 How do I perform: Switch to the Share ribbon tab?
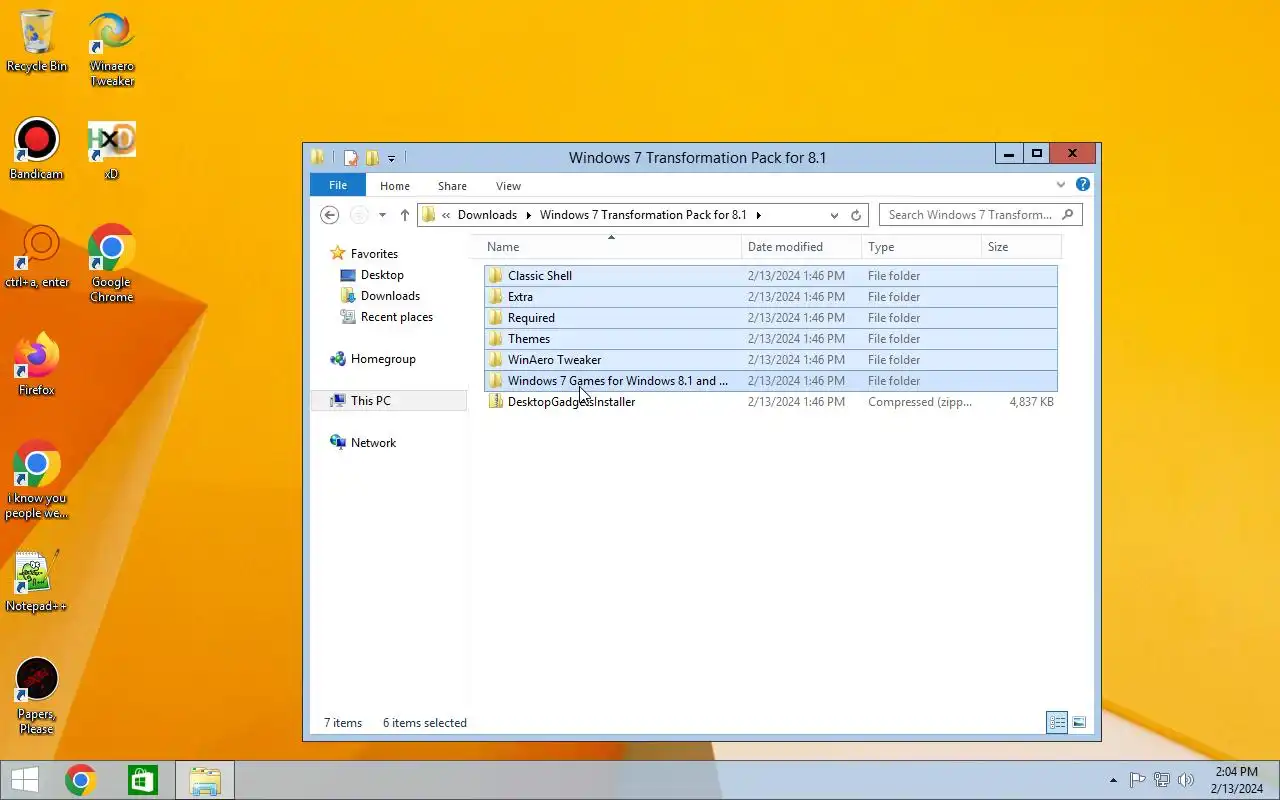click(452, 186)
